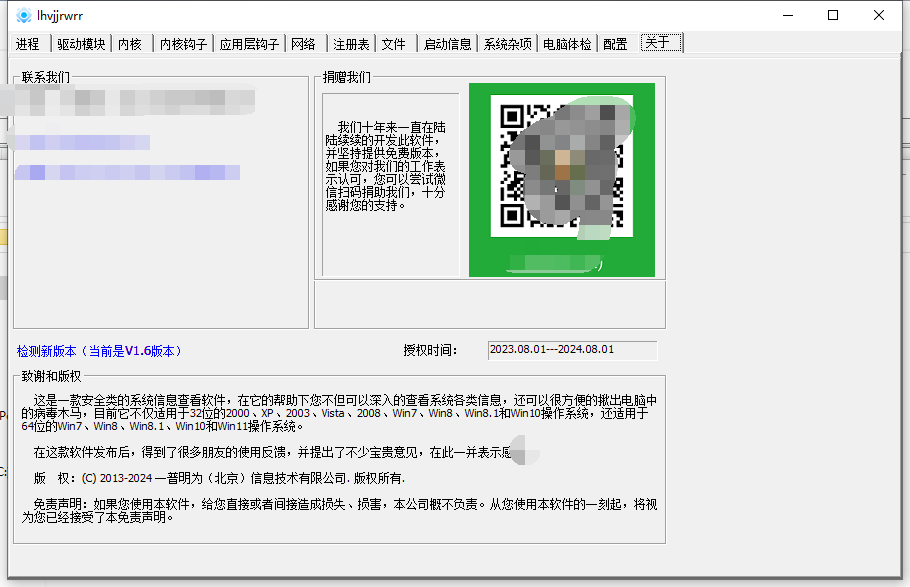Click the 免责声明 disclaimer paragraph
This screenshot has width=910, height=587.
340,510
